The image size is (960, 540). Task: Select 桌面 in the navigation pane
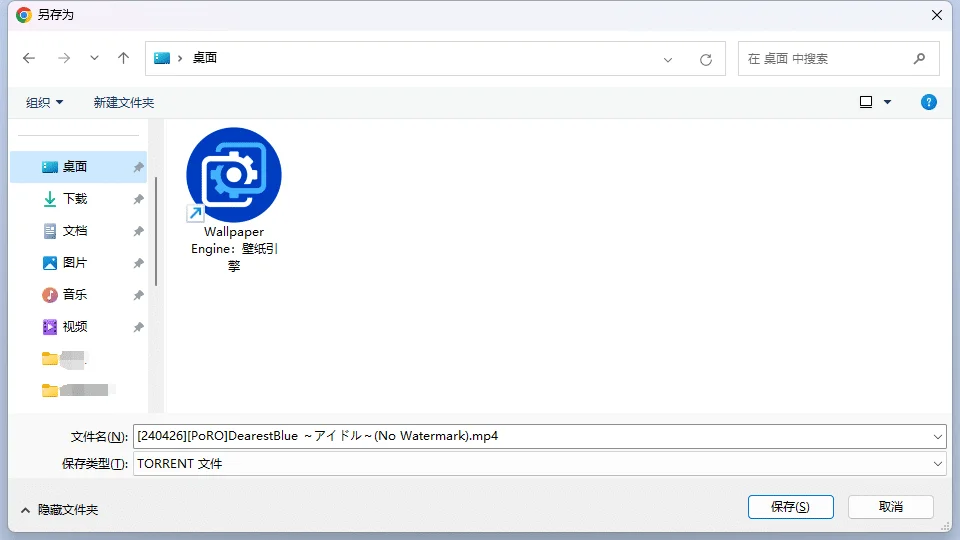(78, 167)
